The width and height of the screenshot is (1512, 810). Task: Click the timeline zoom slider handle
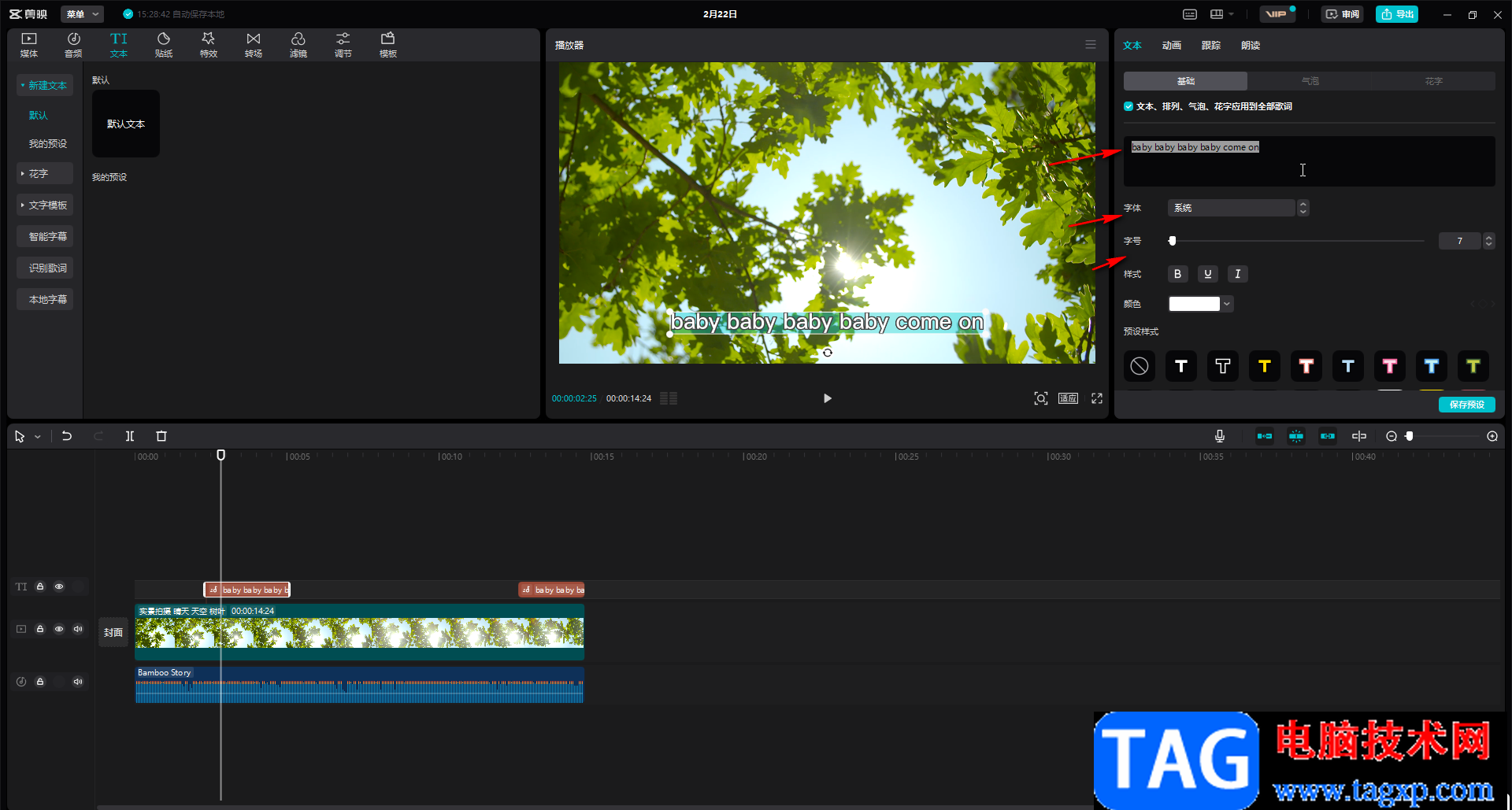1410,436
